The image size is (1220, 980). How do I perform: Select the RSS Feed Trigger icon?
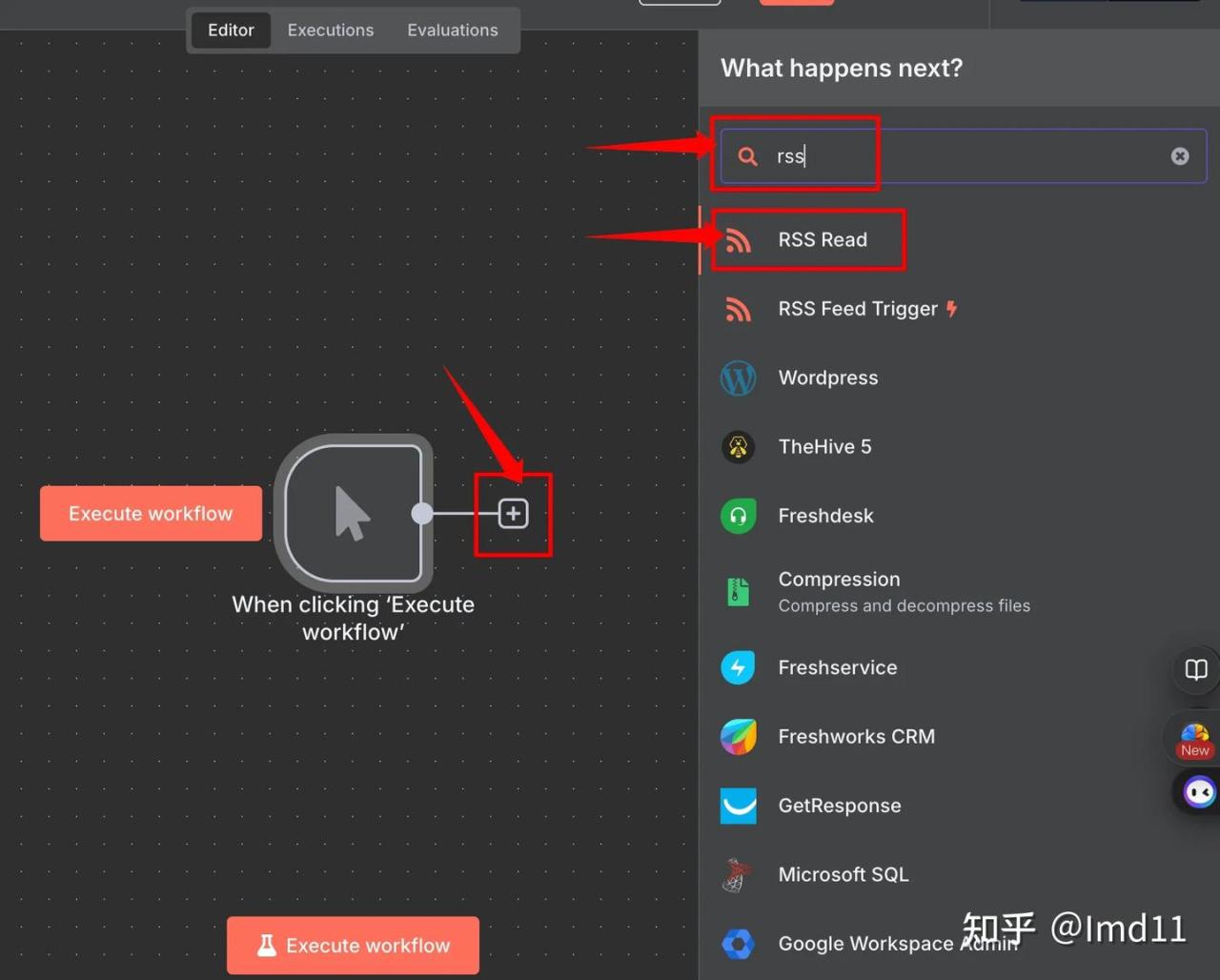tap(738, 309)
